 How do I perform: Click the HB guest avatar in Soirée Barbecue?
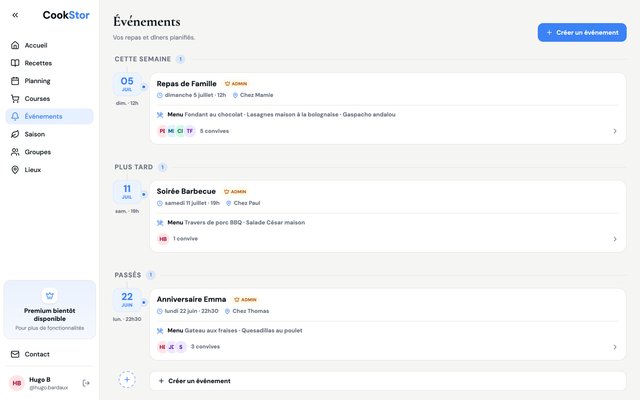[x=163, y=239]
